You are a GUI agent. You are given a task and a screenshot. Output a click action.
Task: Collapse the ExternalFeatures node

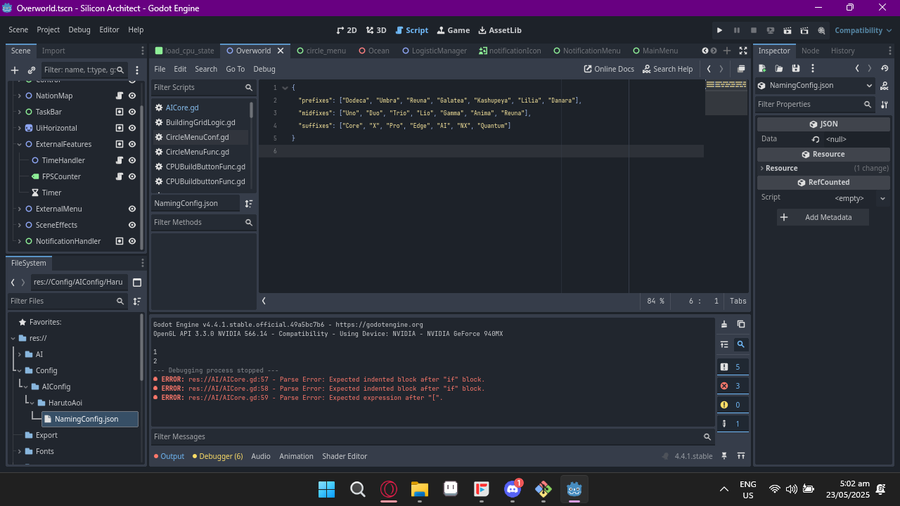pyautogui.click(x=20, y=144)
